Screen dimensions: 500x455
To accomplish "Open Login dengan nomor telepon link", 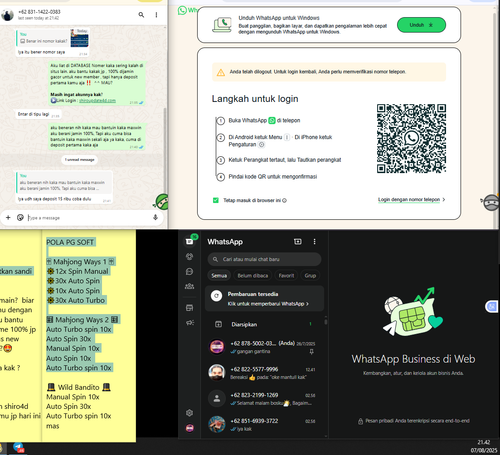I will point(411,199).
